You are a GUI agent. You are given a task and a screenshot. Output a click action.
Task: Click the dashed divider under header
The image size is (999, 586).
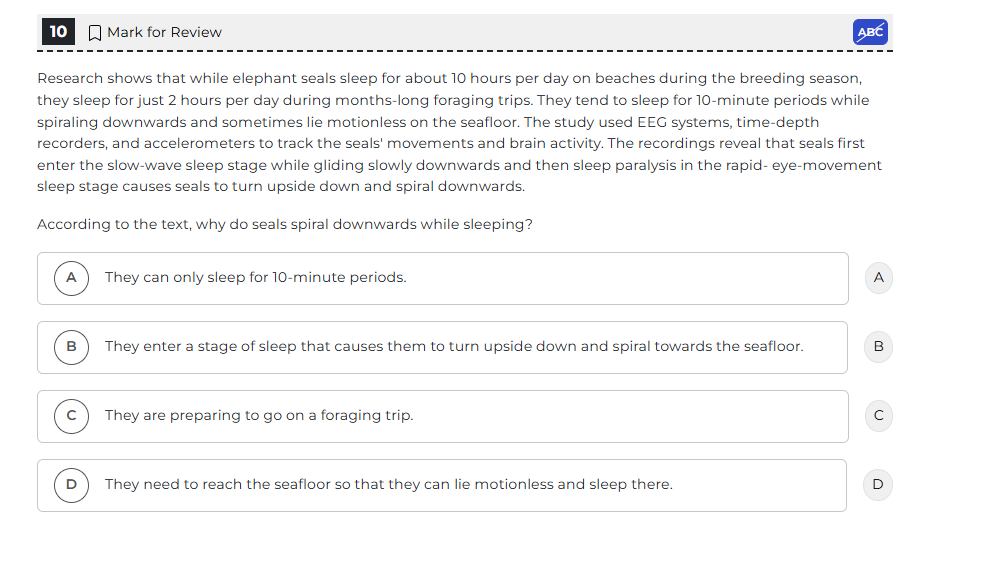(464, 51)
